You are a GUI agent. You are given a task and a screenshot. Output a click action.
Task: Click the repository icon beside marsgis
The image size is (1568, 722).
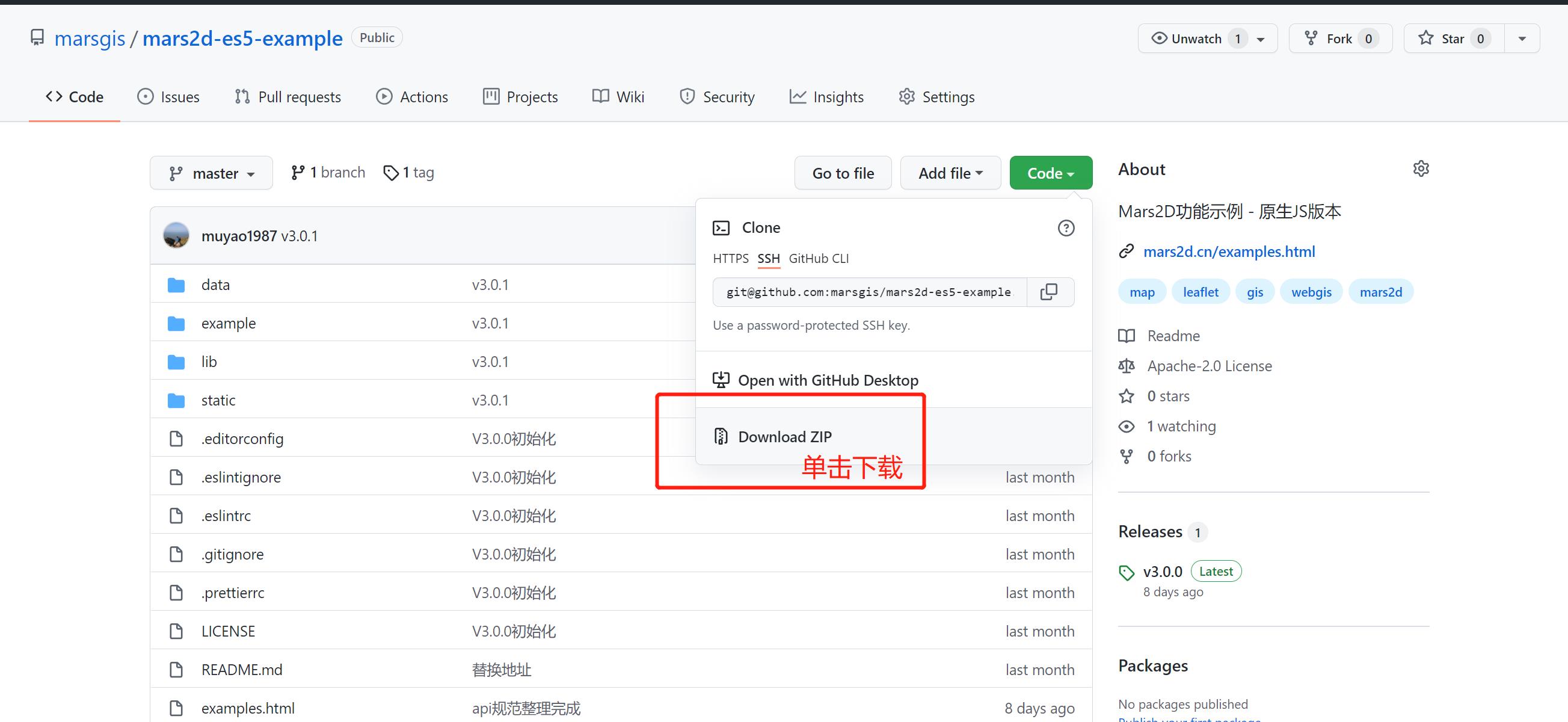tap(38, 38)
